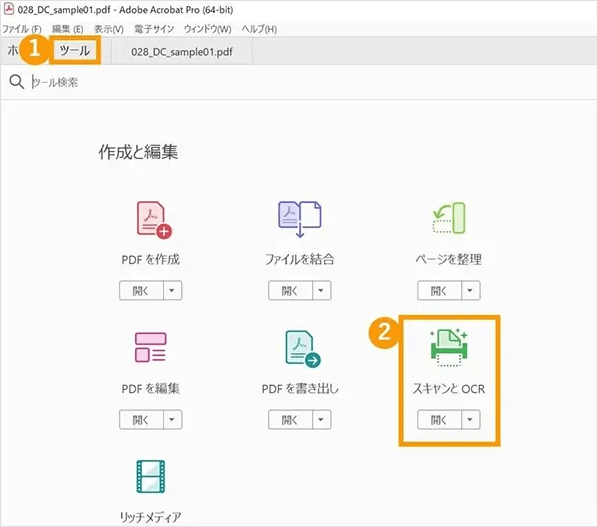Select the ページを整理 tool icon
The width and height of the screenshot is (597, 527).
click(x=449, y=218)
